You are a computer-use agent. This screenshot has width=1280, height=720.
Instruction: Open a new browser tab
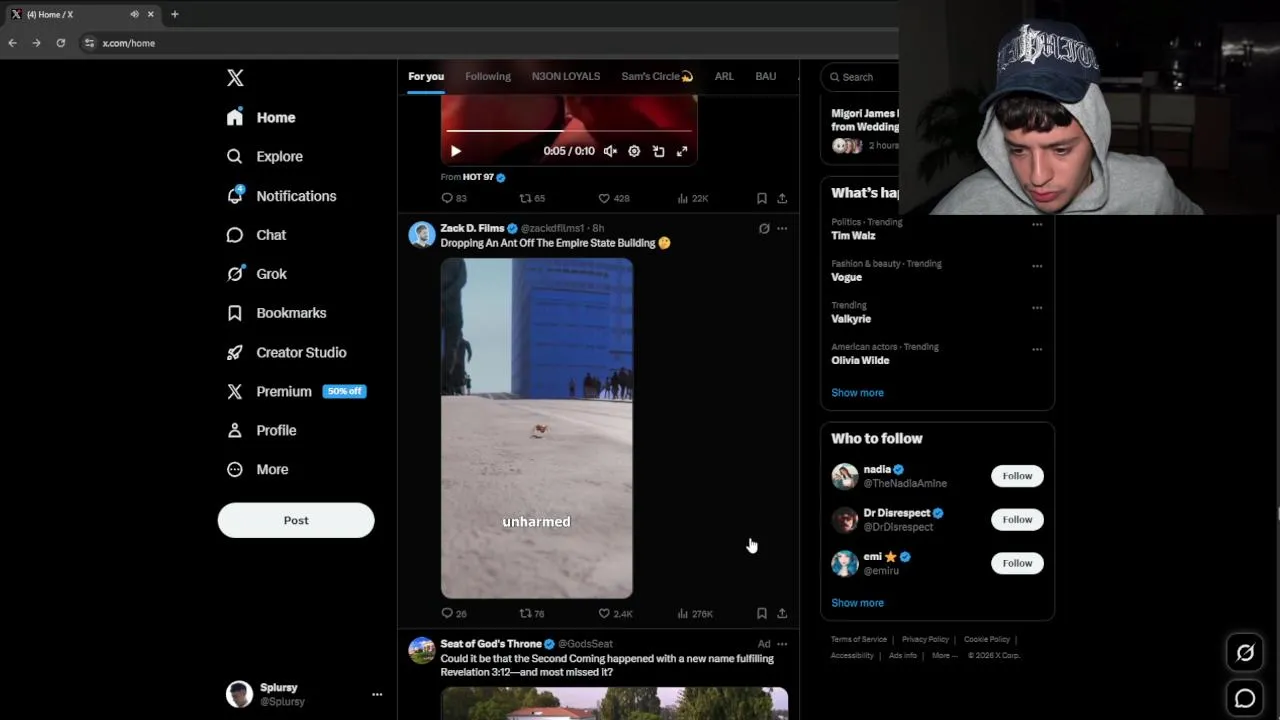click(174, 14)
